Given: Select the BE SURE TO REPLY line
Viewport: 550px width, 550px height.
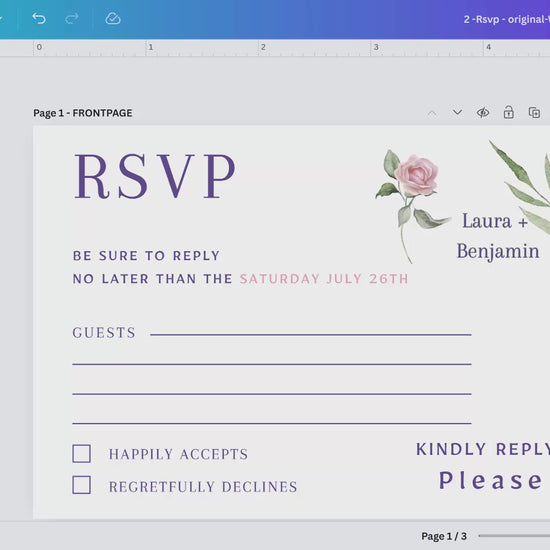Looking at the screenshot, I should pyautogui.click(x=146, y=256).
